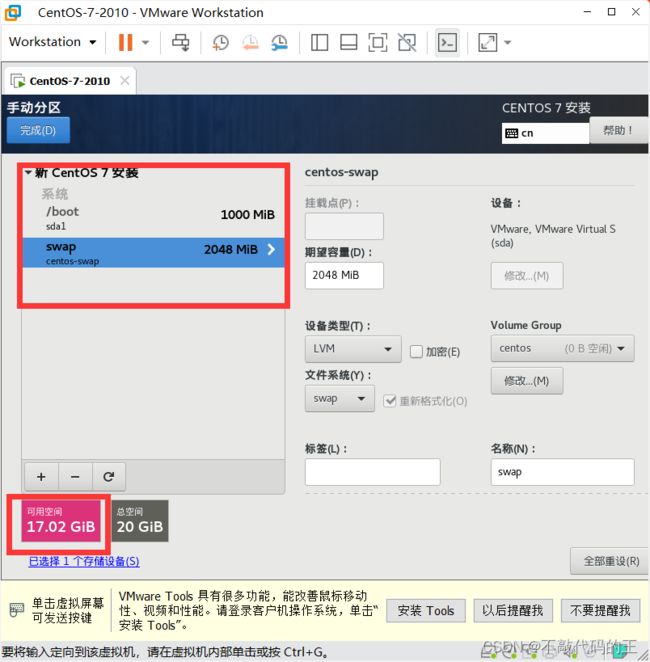Viewport: 650px width, 662px height.
Task: Send Ctrl+Alt+Del to the VM
Action: [x=181, y=42]
